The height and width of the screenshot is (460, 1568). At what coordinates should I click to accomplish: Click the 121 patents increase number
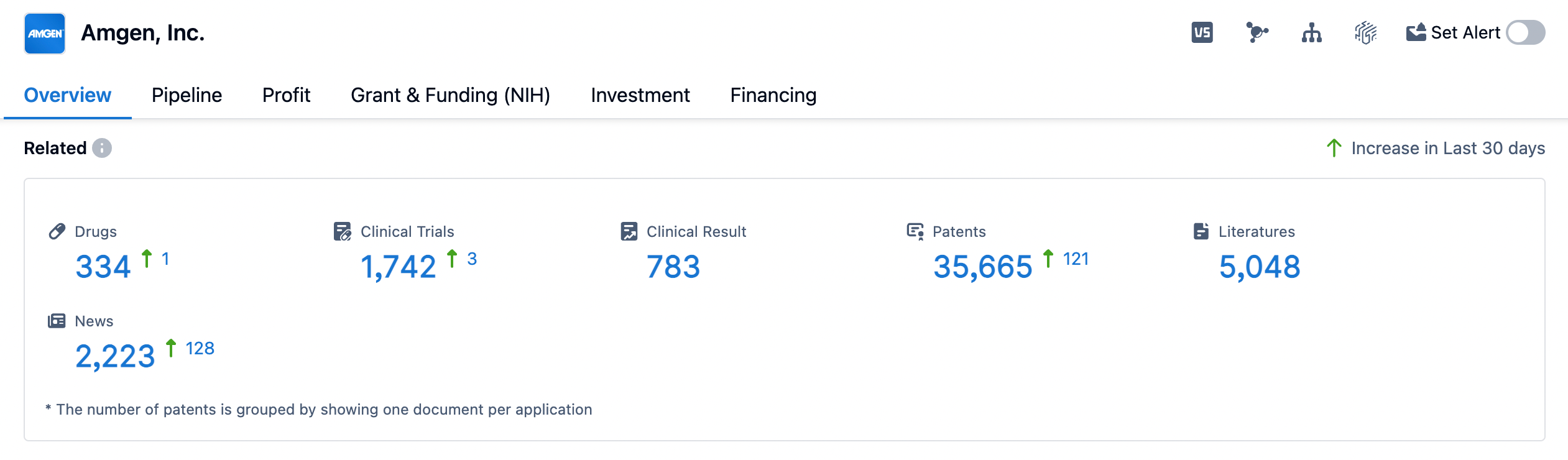1076,259
